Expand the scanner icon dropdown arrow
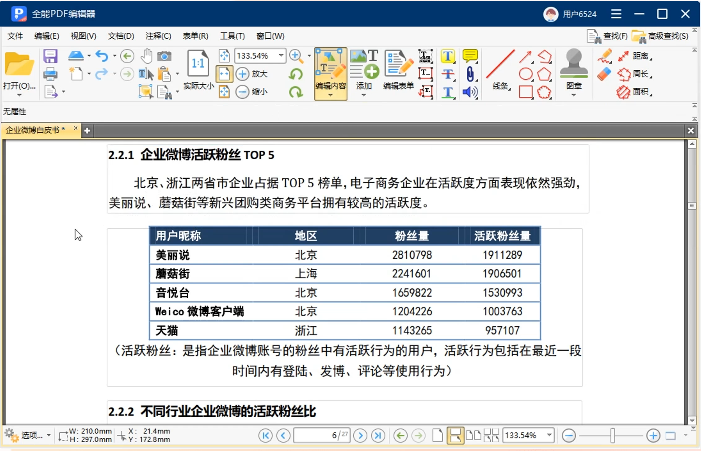 click(x=89, y=56)
